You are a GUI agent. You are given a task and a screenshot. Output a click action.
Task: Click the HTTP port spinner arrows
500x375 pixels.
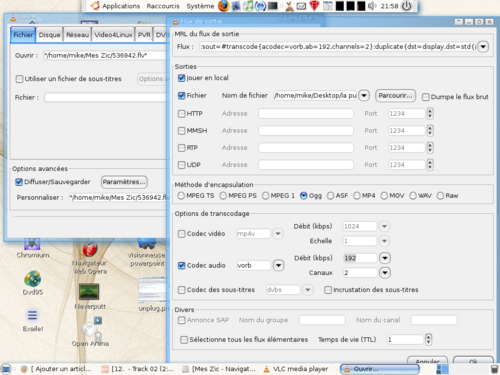point(430,114)
